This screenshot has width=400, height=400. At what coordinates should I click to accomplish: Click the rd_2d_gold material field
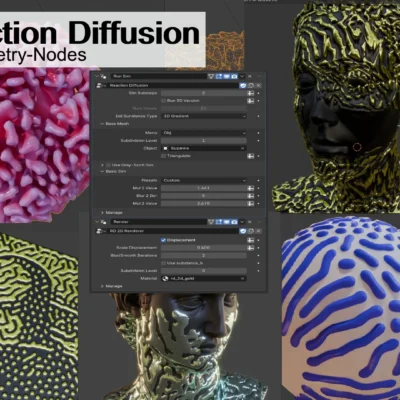pyautogui.click(x=200, y=278)
